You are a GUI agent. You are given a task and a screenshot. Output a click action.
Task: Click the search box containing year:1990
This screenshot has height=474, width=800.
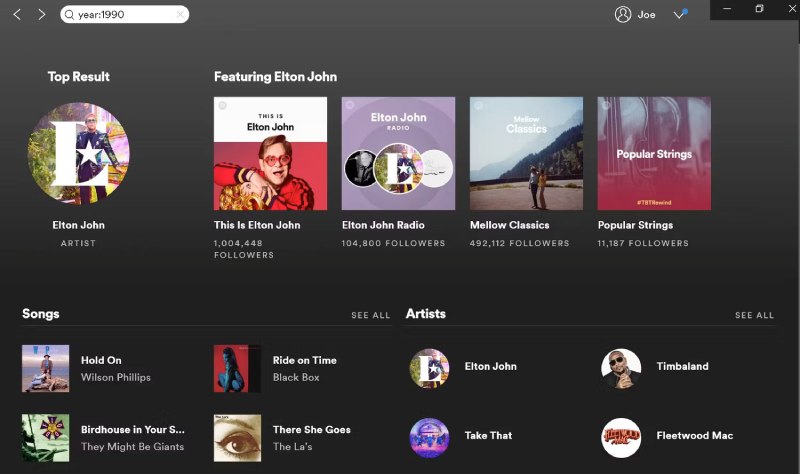pos(120,15)
